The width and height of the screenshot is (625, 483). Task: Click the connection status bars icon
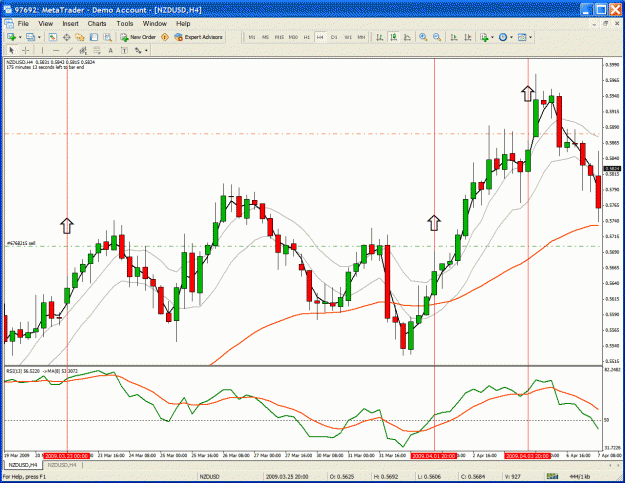coord(552,476)
